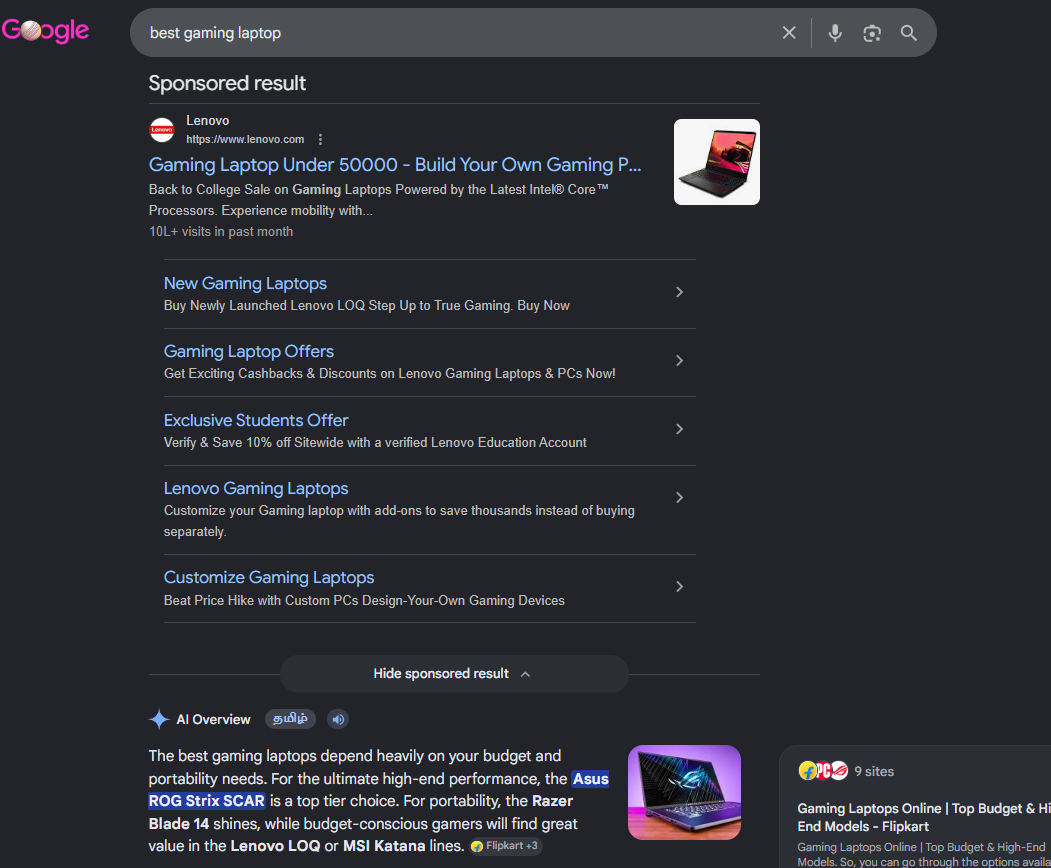Open the 'Flipkart +3' source chip
1051x868 pixels.
[506, 846]
